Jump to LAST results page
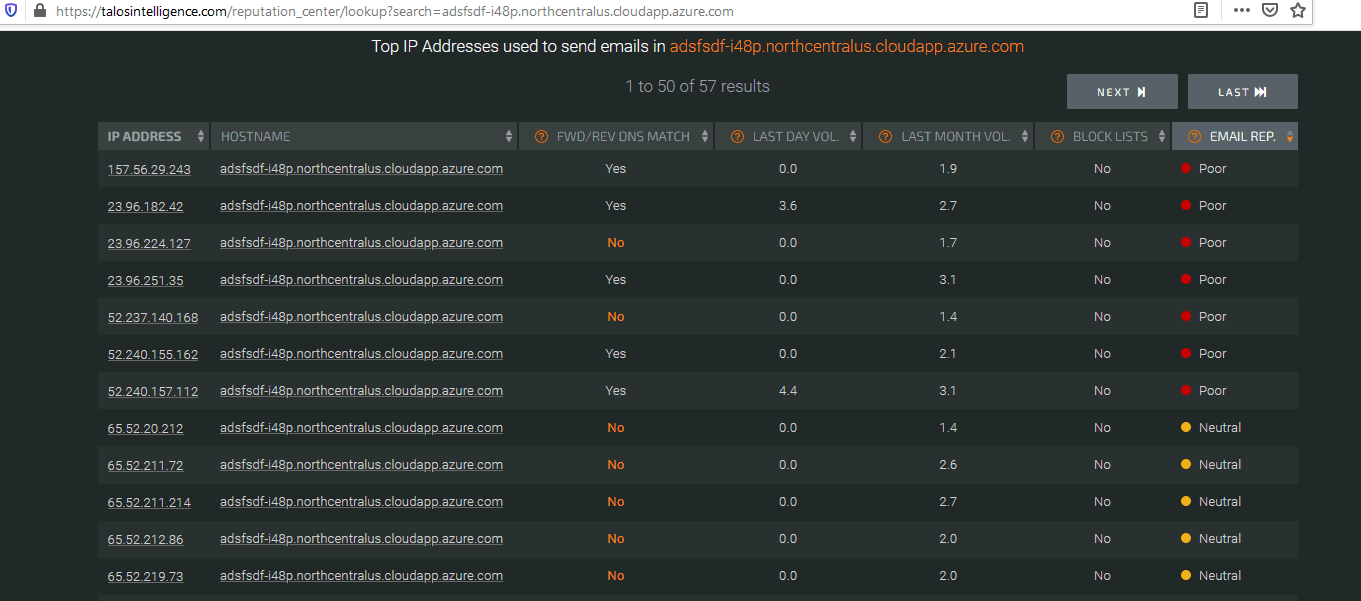The image size is (1361, 601). (1243, 92)
